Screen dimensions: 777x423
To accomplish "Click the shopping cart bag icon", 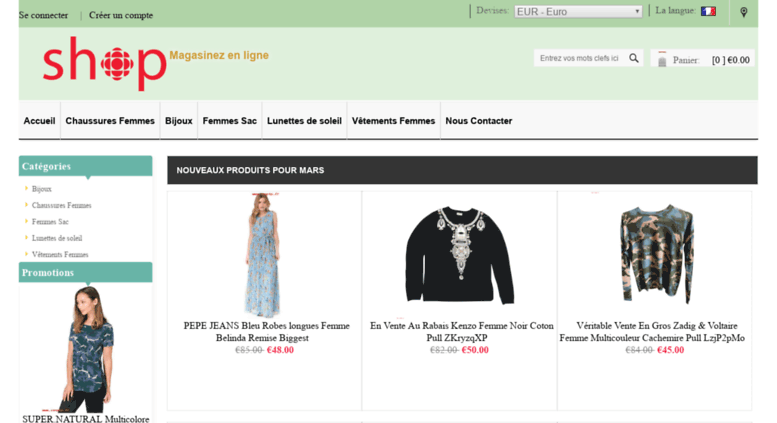I will point(662,59).
